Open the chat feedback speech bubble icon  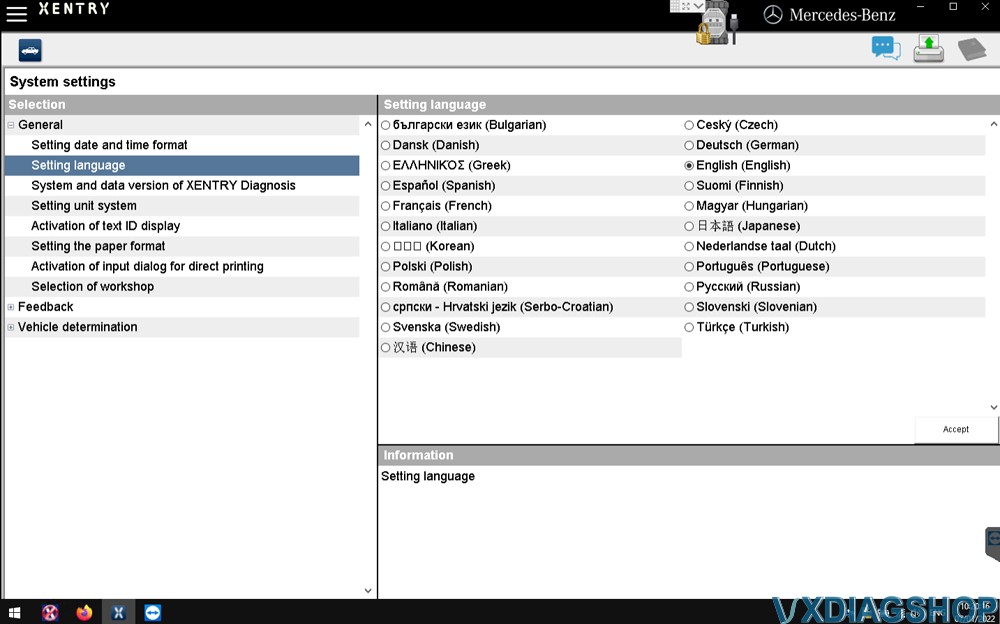point(886,48)
